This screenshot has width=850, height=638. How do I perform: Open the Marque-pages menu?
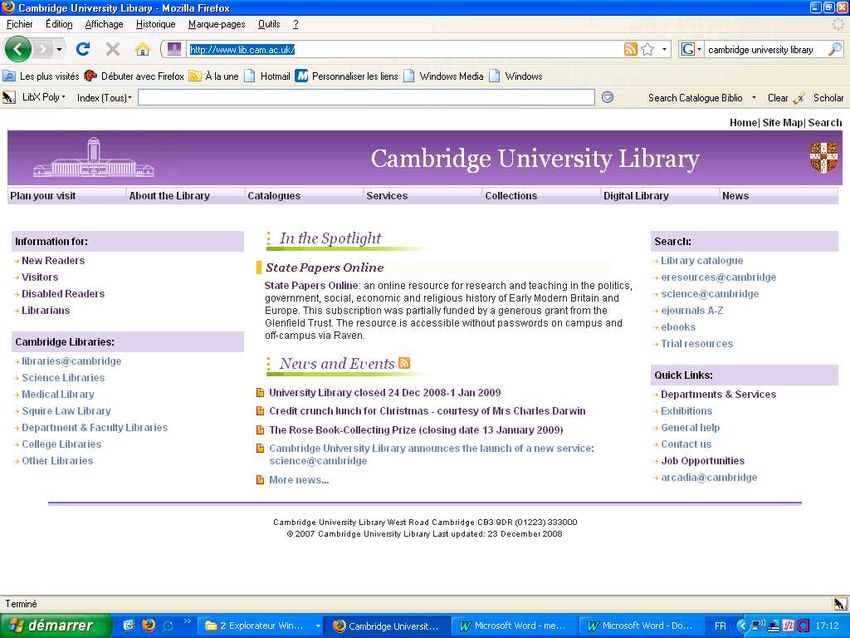(216, 24)
